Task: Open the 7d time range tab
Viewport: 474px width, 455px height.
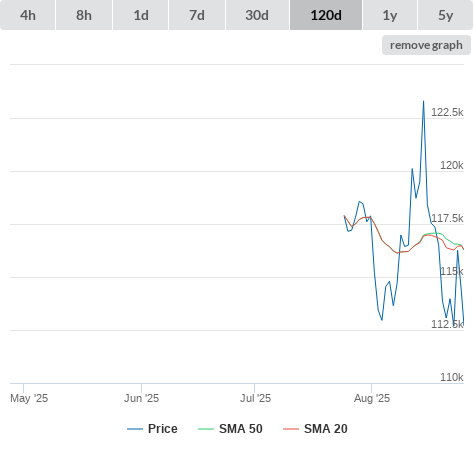Action: 197,15
